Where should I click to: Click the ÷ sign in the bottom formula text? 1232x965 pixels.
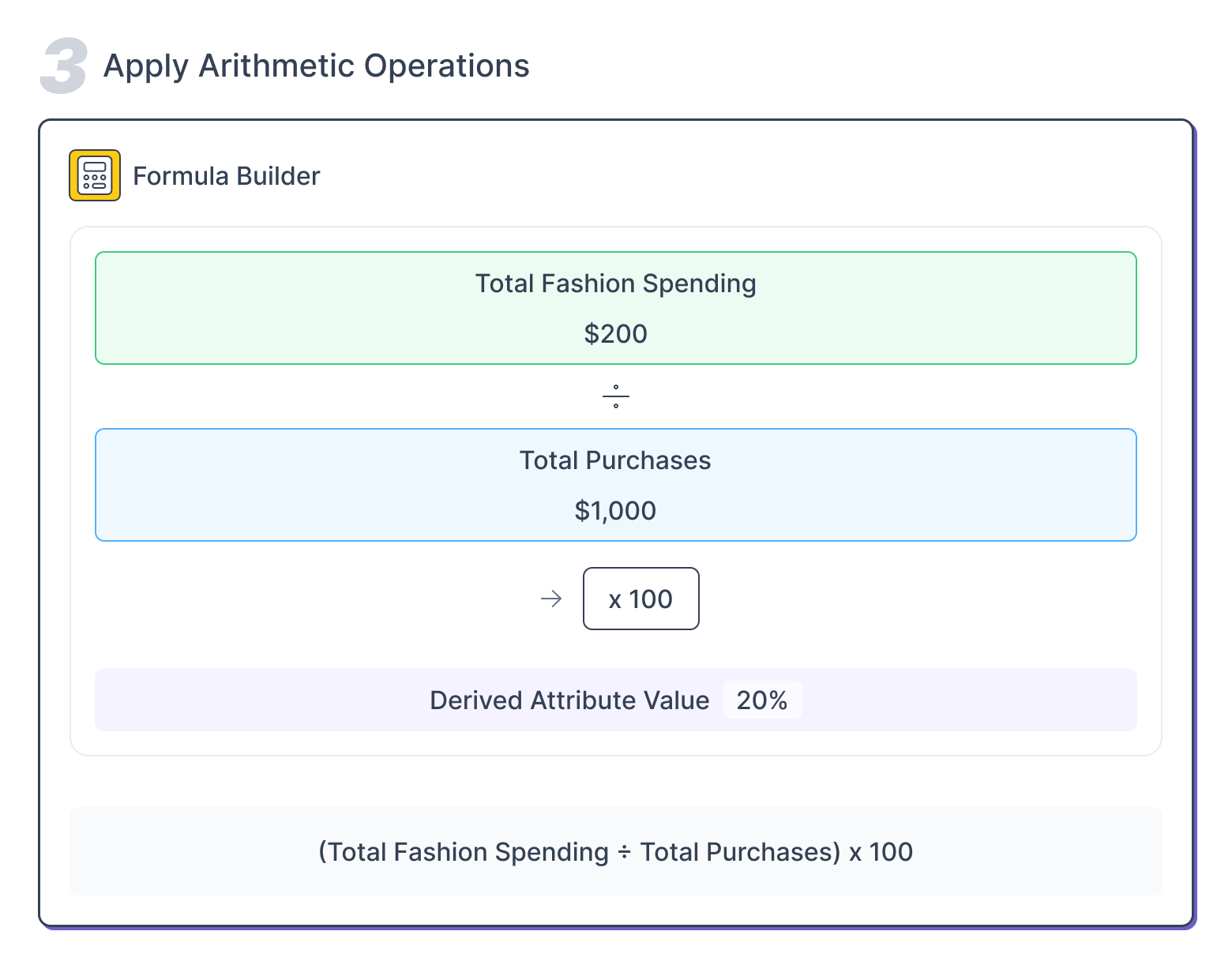point(624,852)
